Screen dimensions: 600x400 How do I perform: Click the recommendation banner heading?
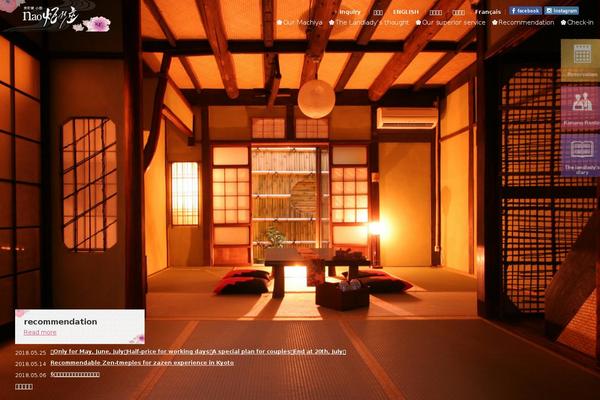[x=60, y=322]
